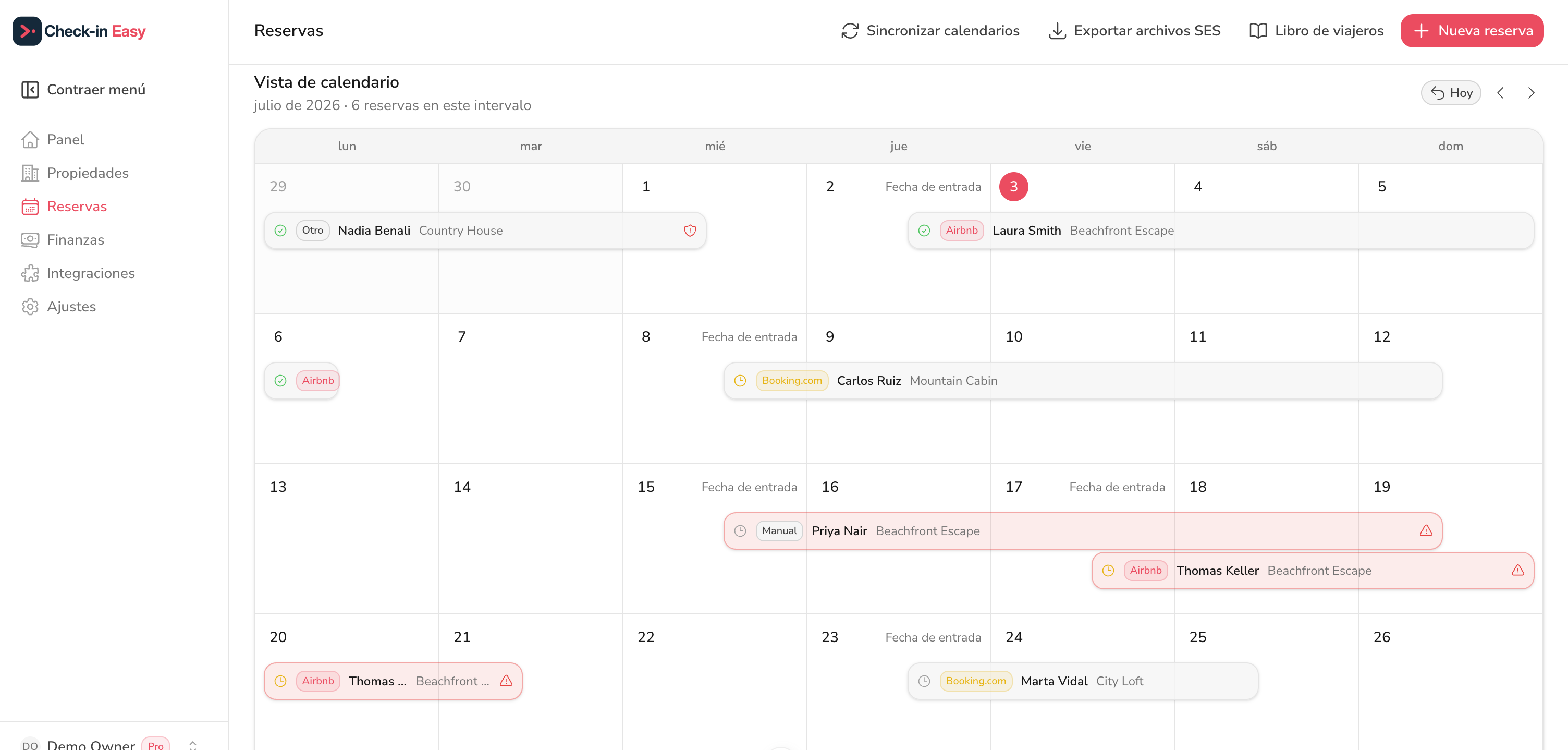Click the Manual tag on Priya Nair
This screenshot has height=750, width=1568.
779,530
